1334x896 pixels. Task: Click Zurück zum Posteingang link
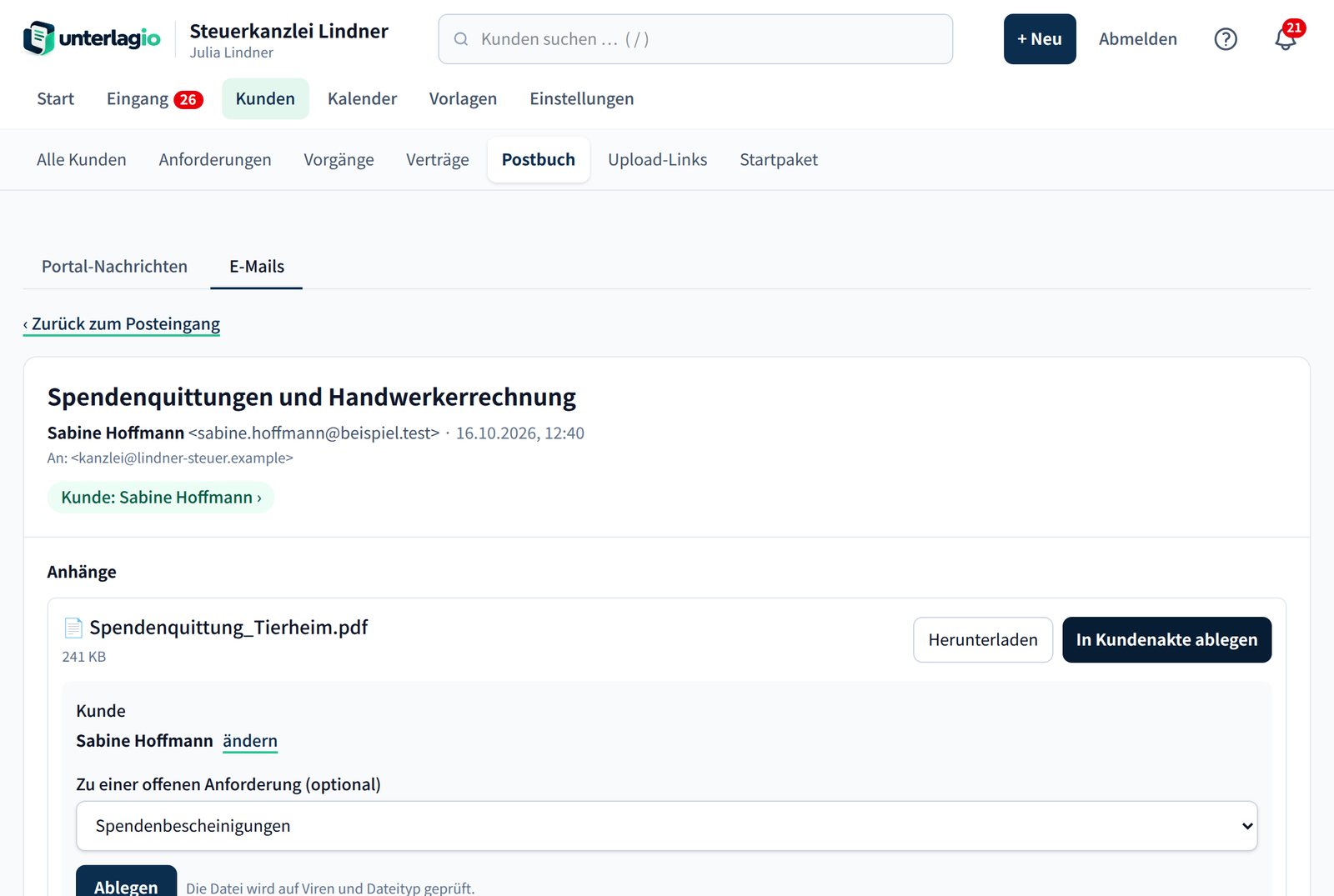click(x=122, y=324)
